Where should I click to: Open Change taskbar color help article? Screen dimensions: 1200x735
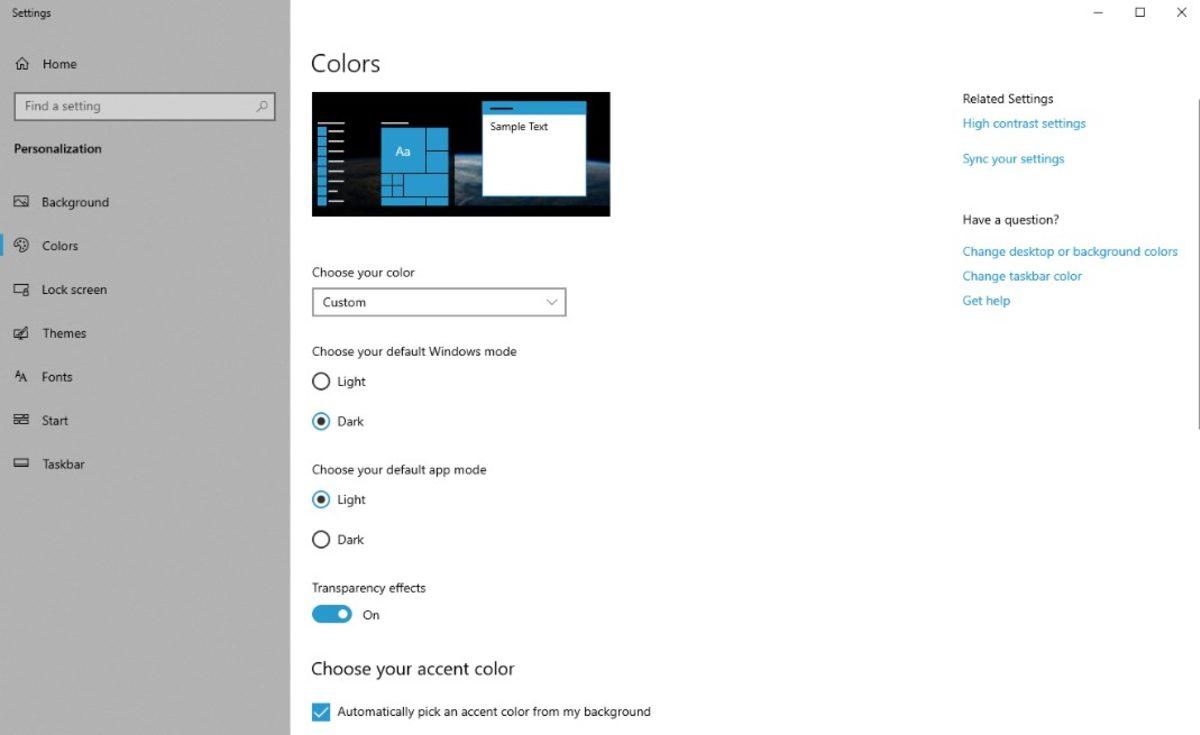click(x=1021, y=276)
